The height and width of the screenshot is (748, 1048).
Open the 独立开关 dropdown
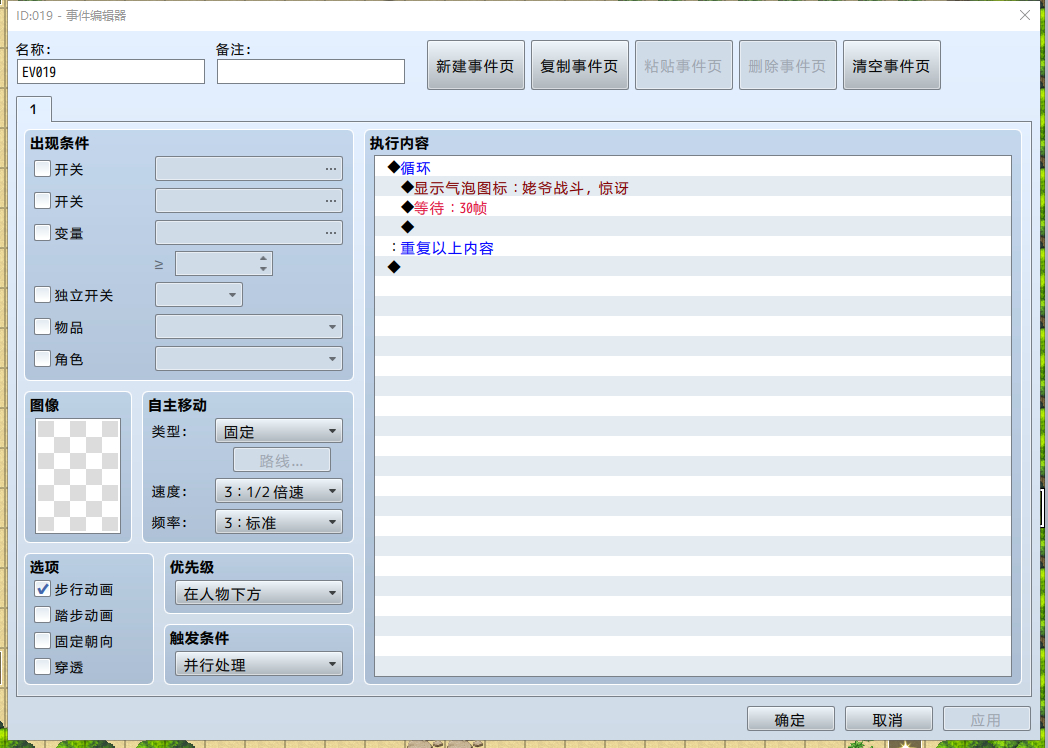click(x=199, y=295)
